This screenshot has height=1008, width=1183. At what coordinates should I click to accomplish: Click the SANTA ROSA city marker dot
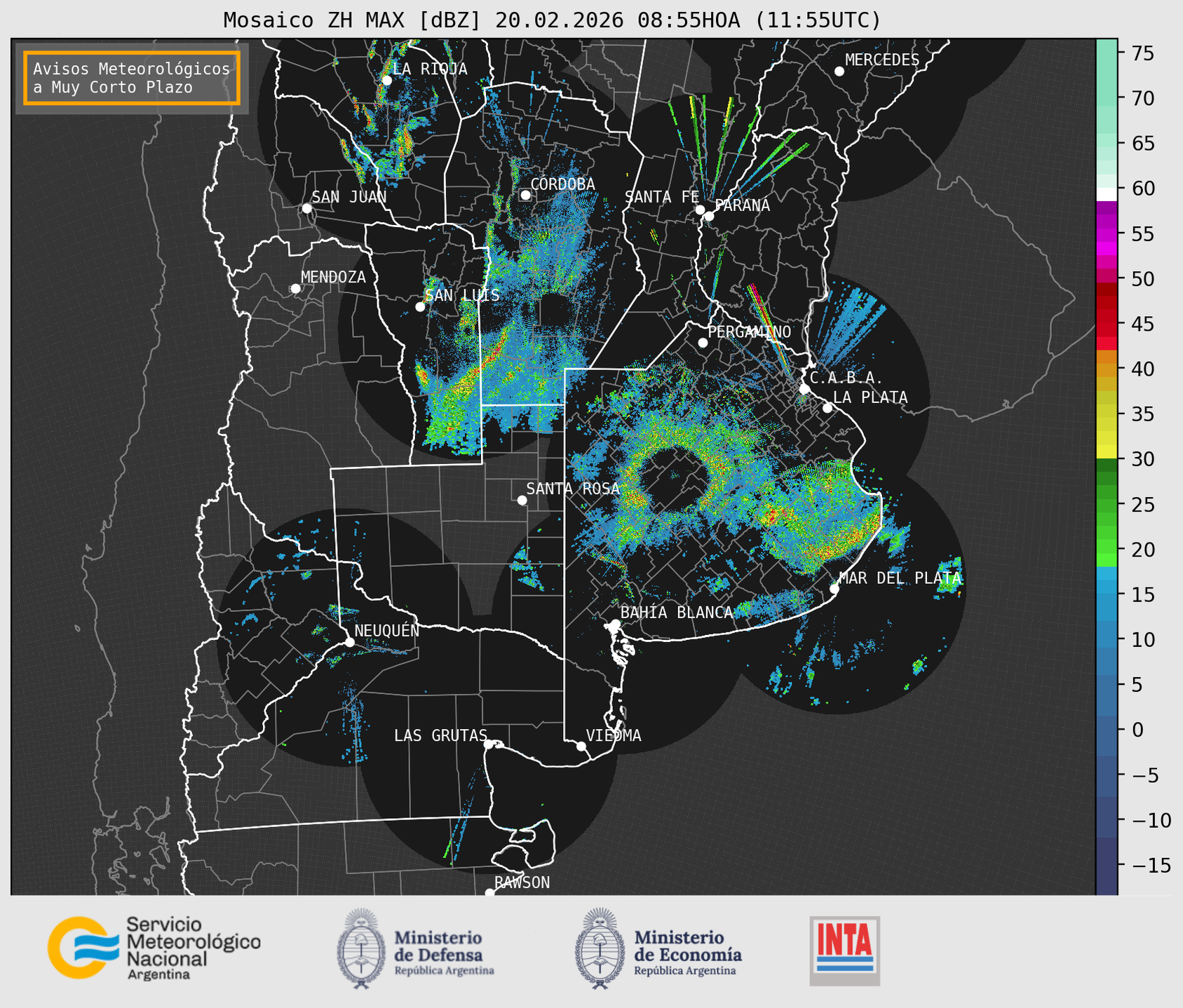pyautogui.click(x=522, y=500)
